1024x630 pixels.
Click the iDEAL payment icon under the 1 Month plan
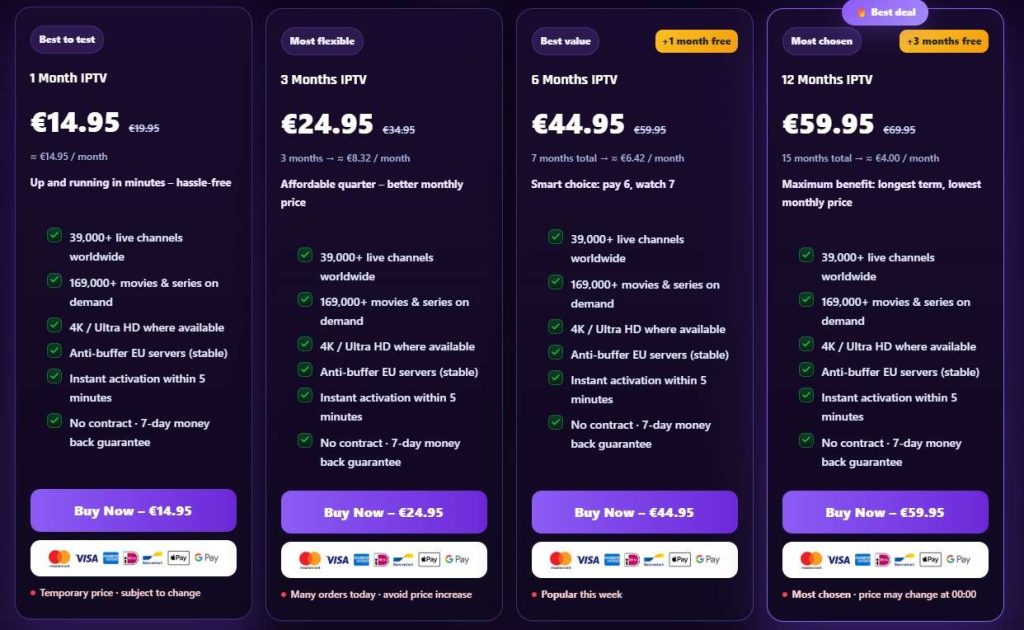(130, 559)
